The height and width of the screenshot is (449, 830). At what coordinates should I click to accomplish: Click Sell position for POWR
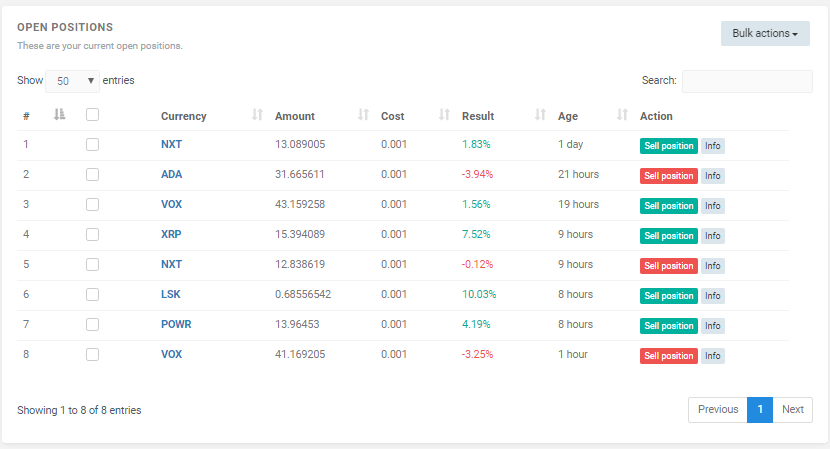click(x=668, y=325)
